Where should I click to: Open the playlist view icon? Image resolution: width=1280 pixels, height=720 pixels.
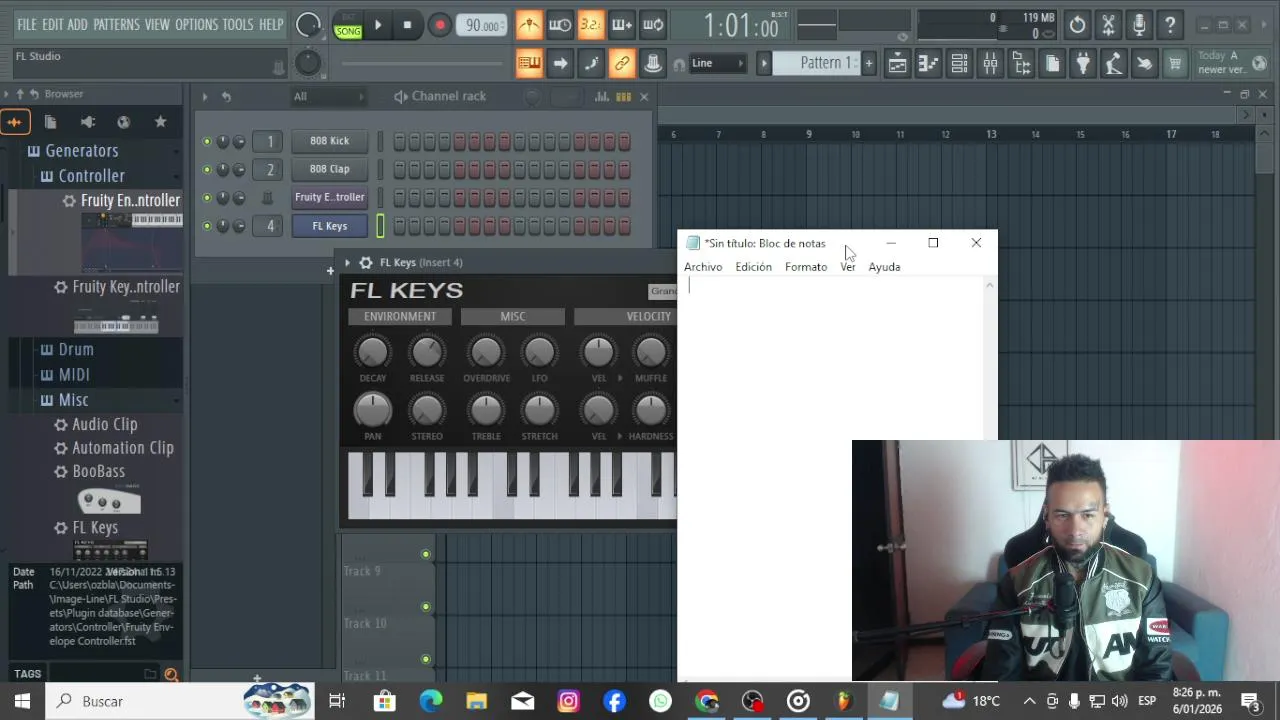click(897, 64)
